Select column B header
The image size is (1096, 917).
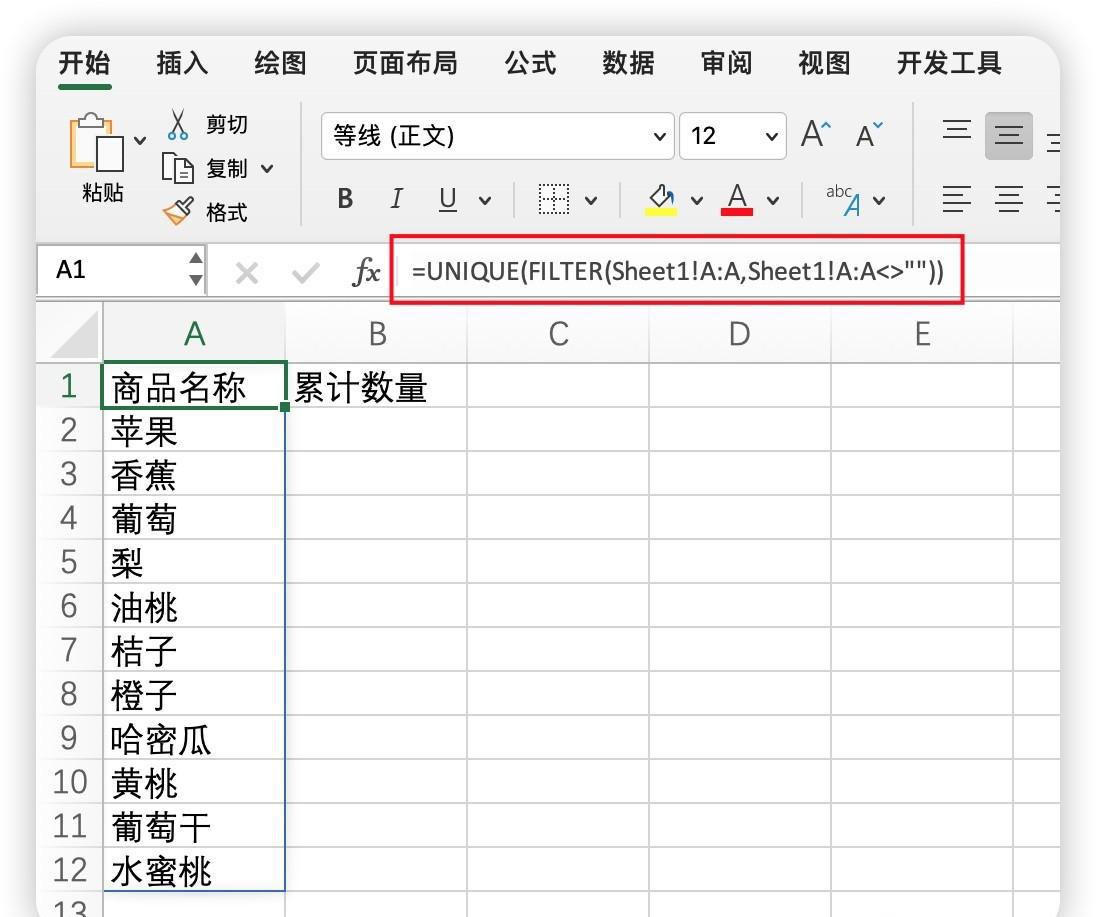click(377, 333)
